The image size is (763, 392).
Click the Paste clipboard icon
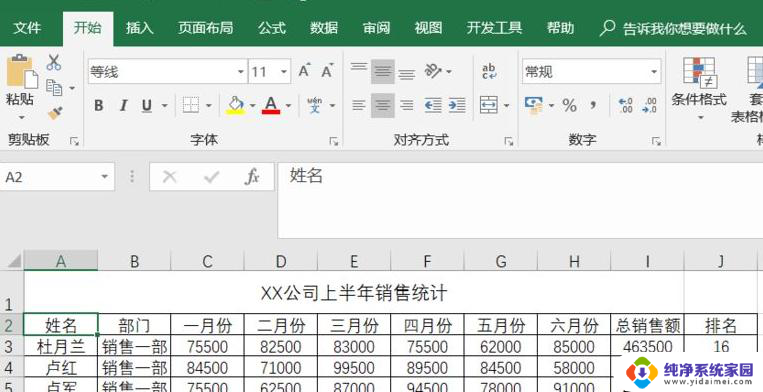point(21,71)
